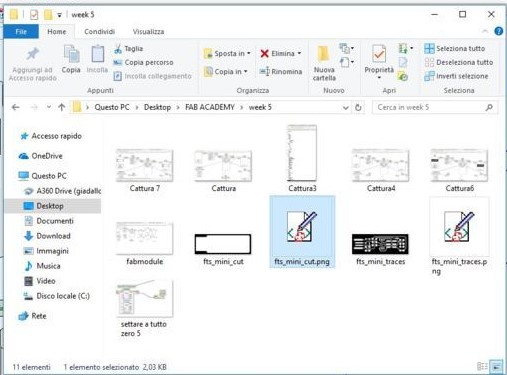The image size is (507, 375).
Task: Select the Cattura6 thumbnail
Action: click(459, 165)
